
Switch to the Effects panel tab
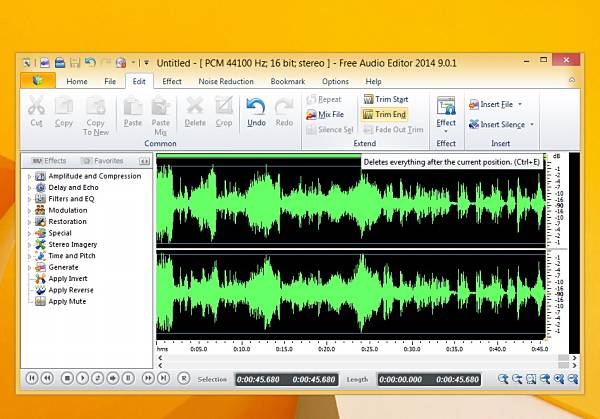click(49, 161)
